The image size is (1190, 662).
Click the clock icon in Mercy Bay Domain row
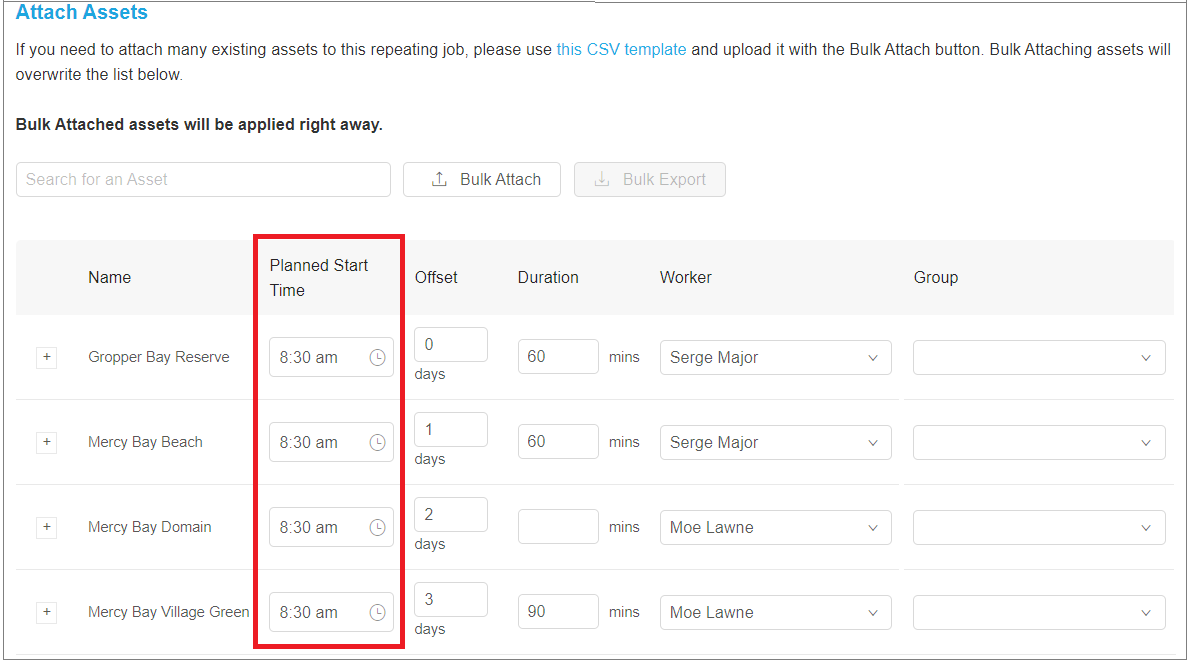(377, 528)
